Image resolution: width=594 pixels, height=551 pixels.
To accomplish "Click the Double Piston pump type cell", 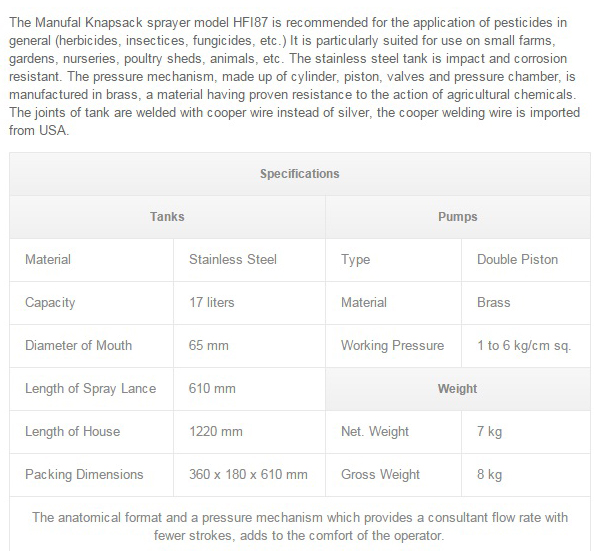I will [x=526, y=260].
